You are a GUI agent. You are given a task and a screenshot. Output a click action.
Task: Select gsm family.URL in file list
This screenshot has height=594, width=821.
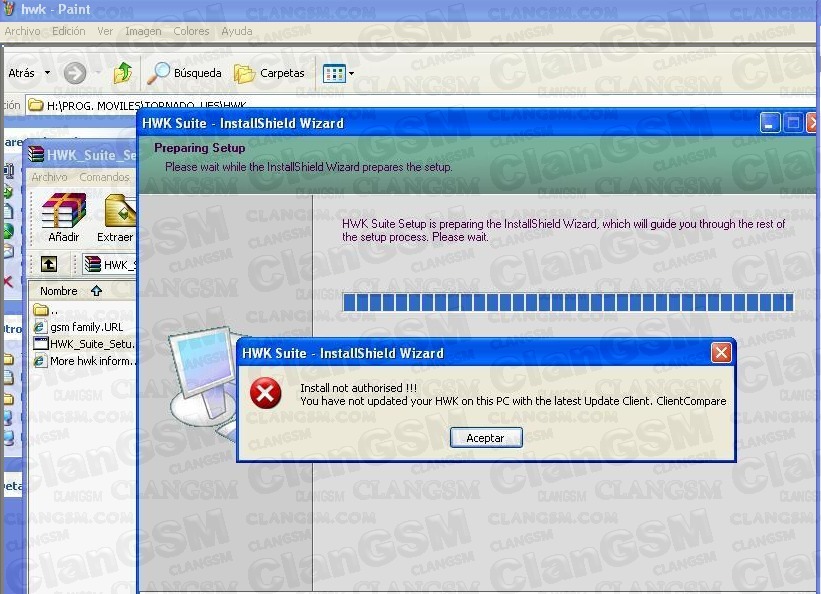click(85, 326)
